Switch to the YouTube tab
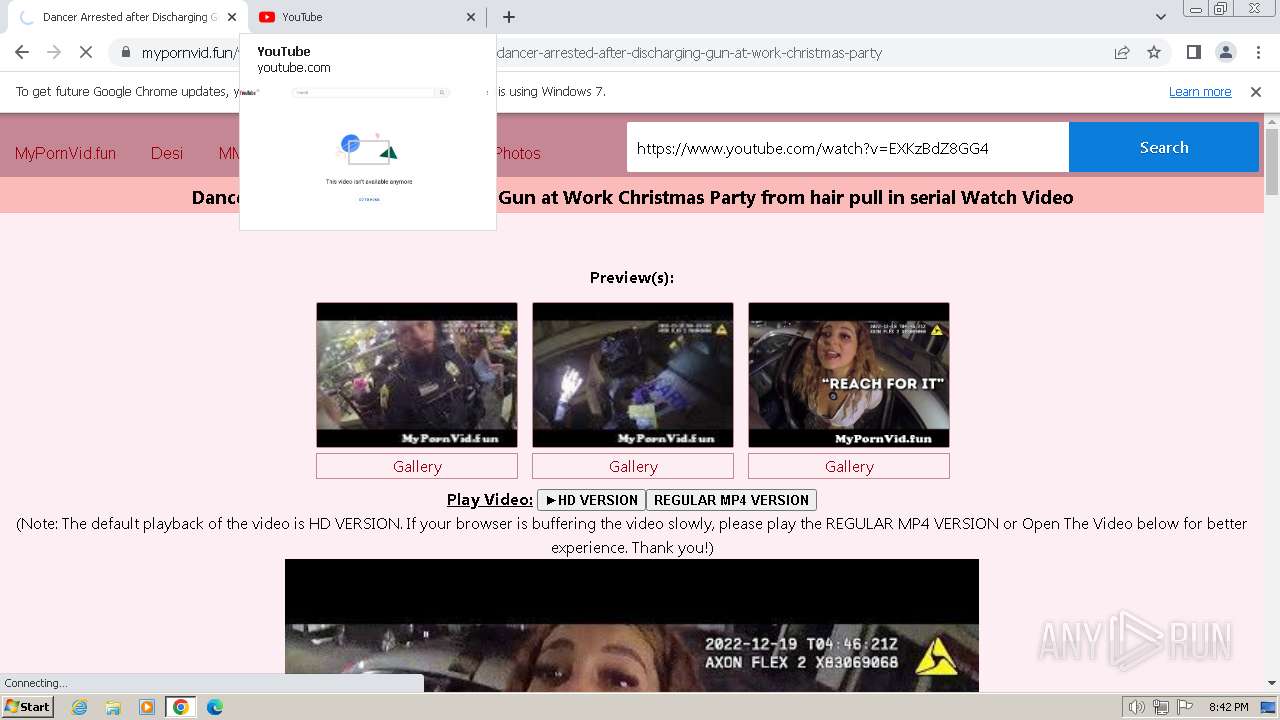 [366, 17]
